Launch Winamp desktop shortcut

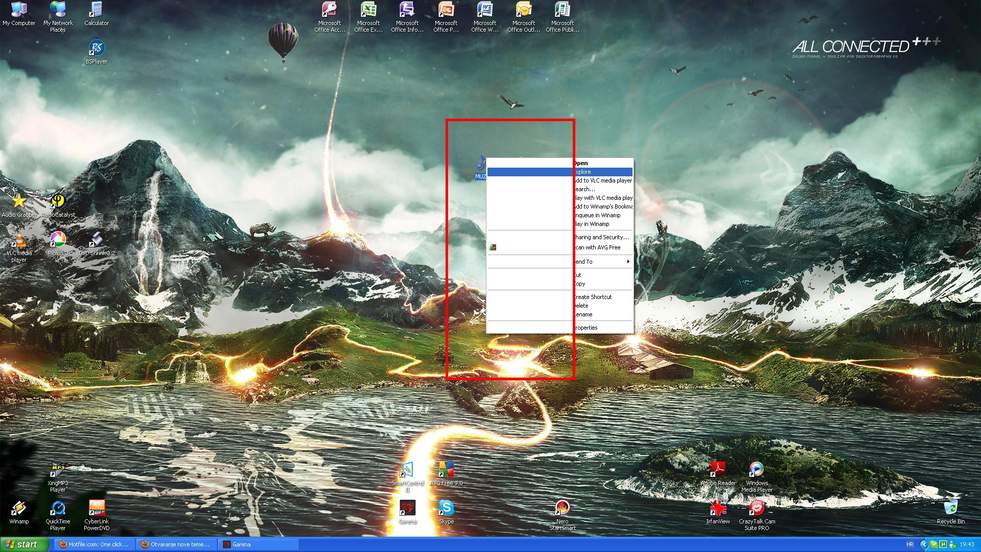click(x=19, y=512)
